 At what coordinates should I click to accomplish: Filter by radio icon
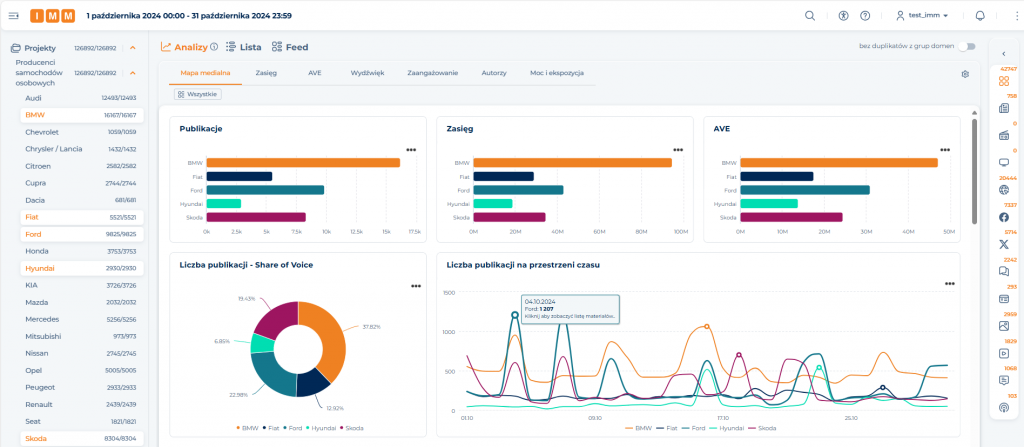tap(1004, 135)
